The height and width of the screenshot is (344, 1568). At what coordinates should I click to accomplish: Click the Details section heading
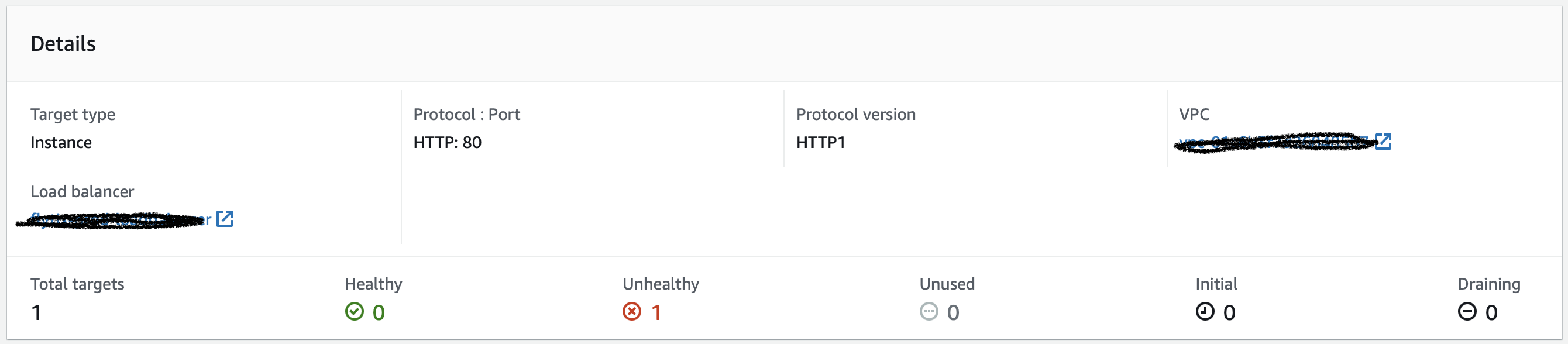(x=63, y=44)
